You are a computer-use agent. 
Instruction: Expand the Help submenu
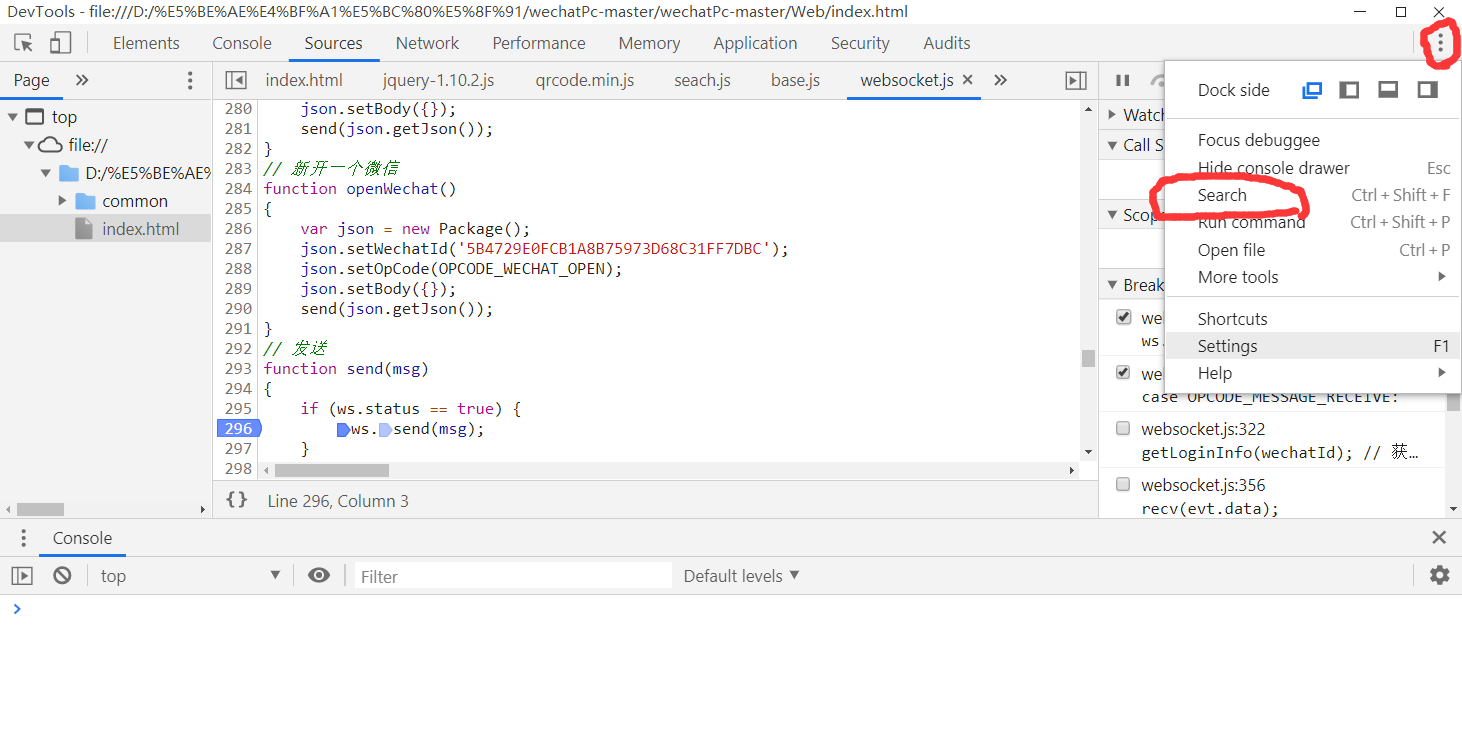tap(1313, 373)
